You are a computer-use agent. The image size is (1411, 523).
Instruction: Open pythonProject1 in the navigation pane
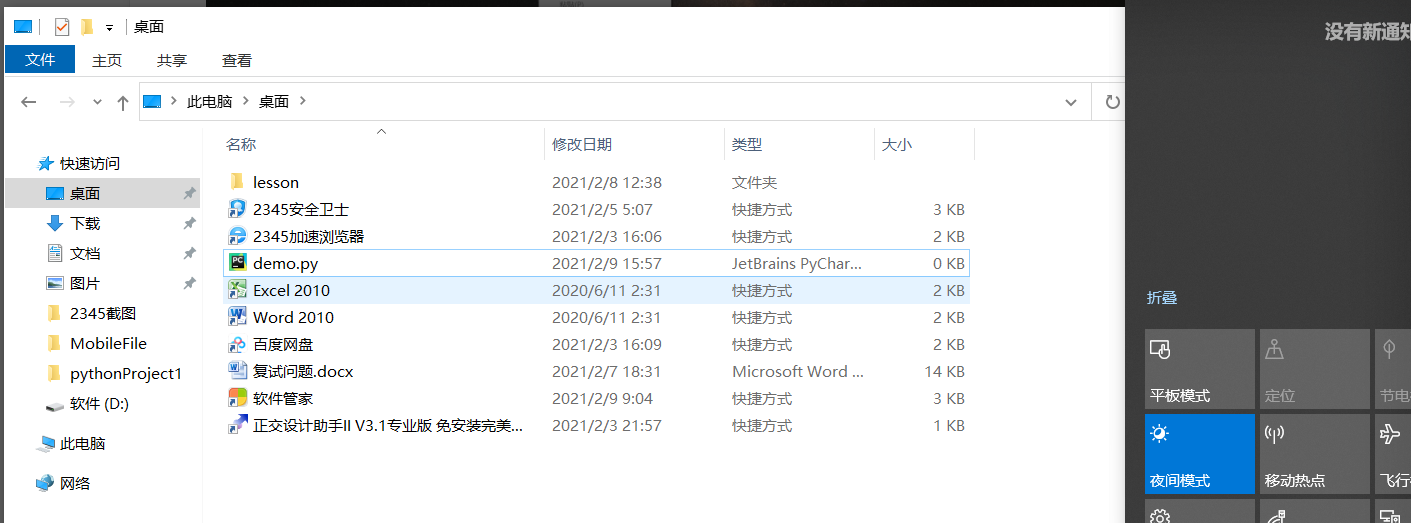click(126, 373)
